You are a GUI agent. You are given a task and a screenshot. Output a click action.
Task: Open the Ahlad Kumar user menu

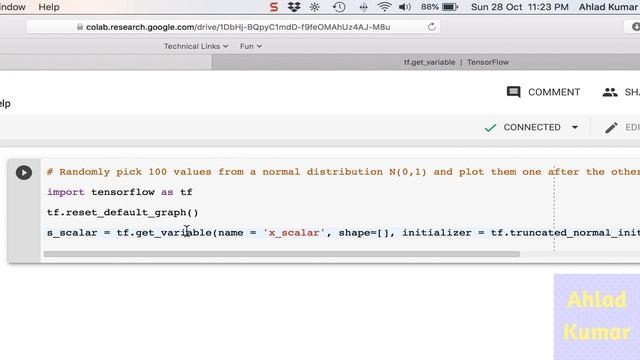tap(608, 7)
